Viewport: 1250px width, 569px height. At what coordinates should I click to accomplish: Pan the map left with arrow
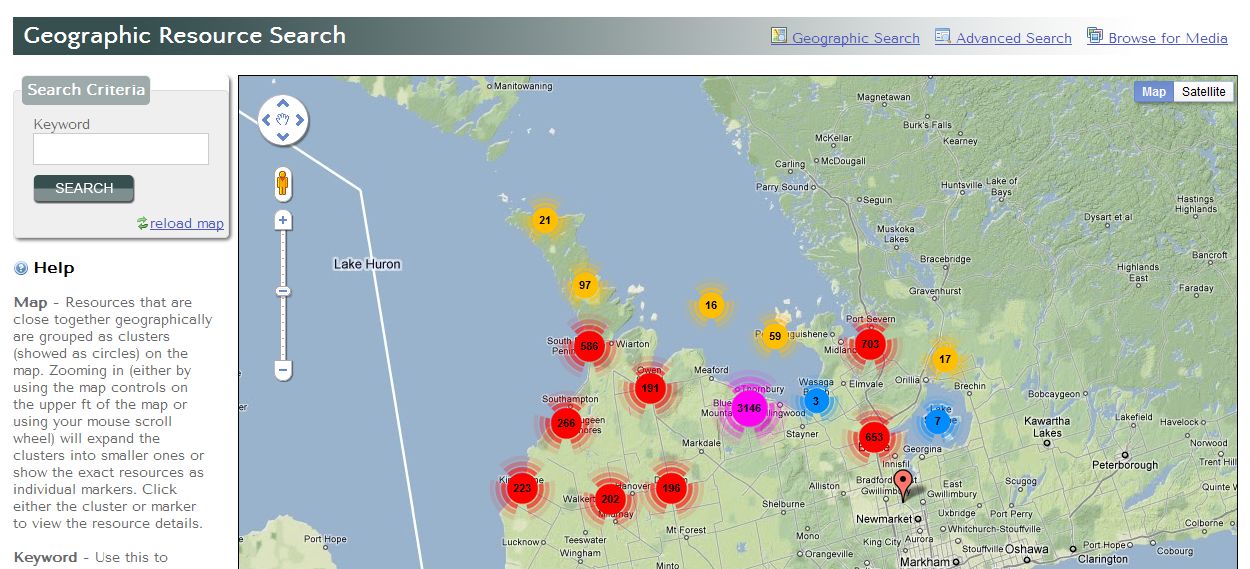pyautogui.click(x=266, y=121)
